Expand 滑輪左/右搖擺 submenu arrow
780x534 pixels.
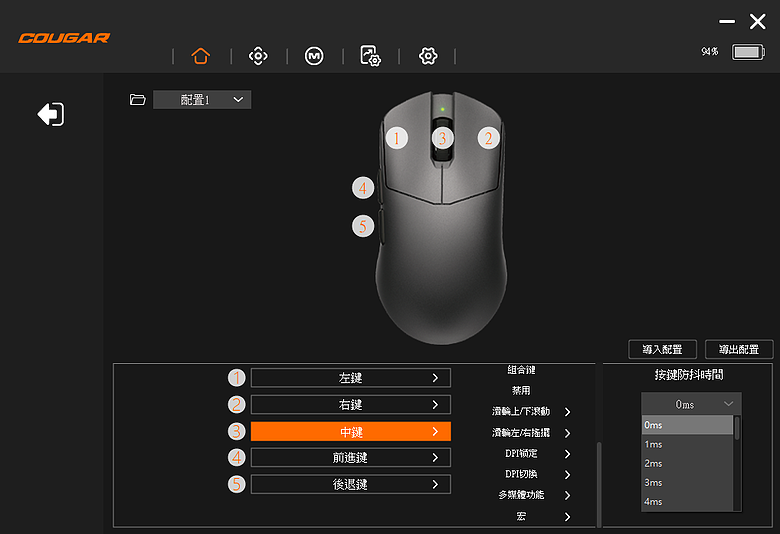coord(568,433)
